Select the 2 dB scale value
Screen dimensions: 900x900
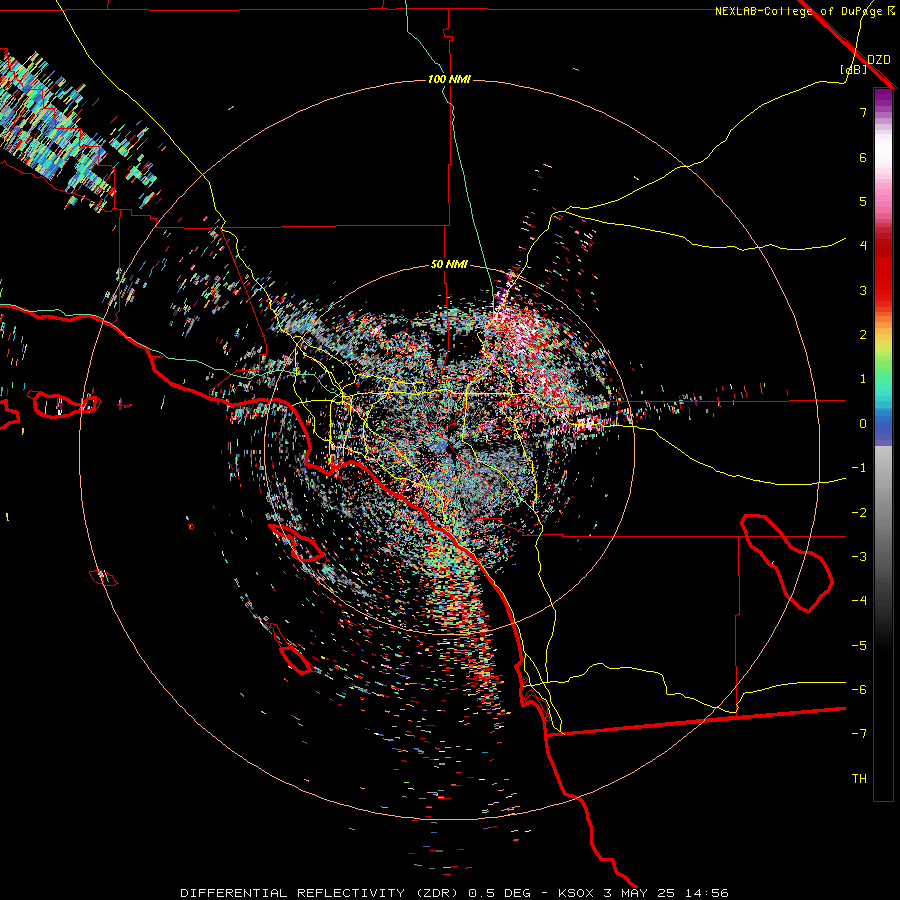point(863,335)
